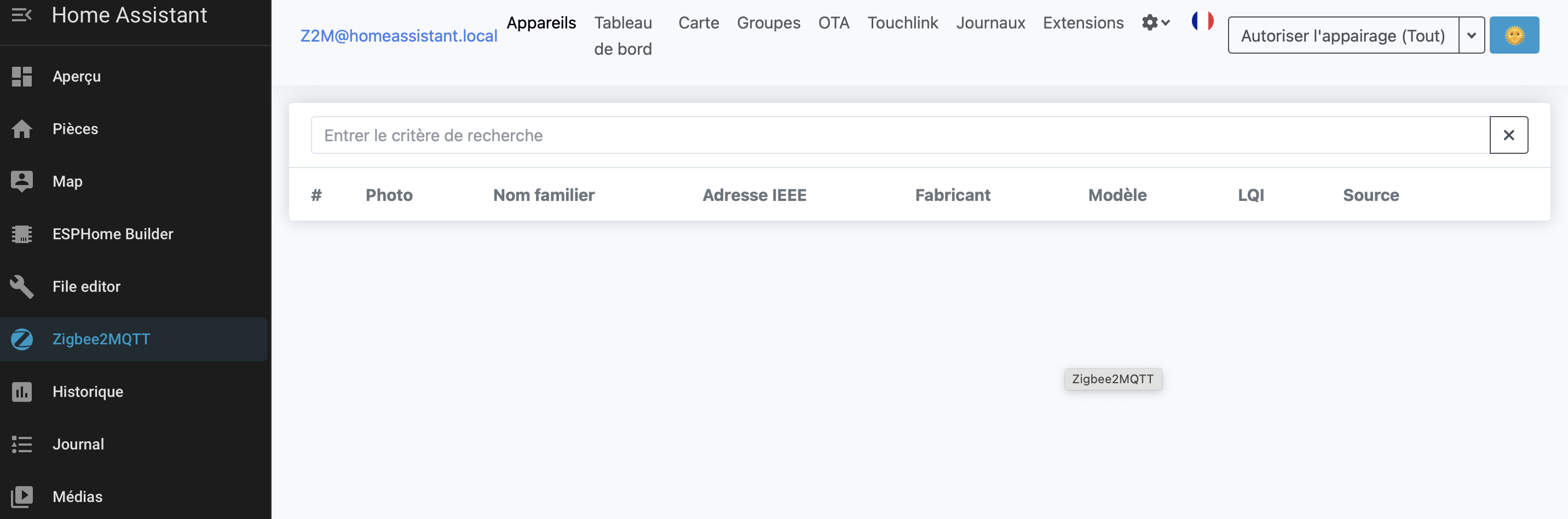
Task: Click the File editor wrench icon
Action: point(22,286)
